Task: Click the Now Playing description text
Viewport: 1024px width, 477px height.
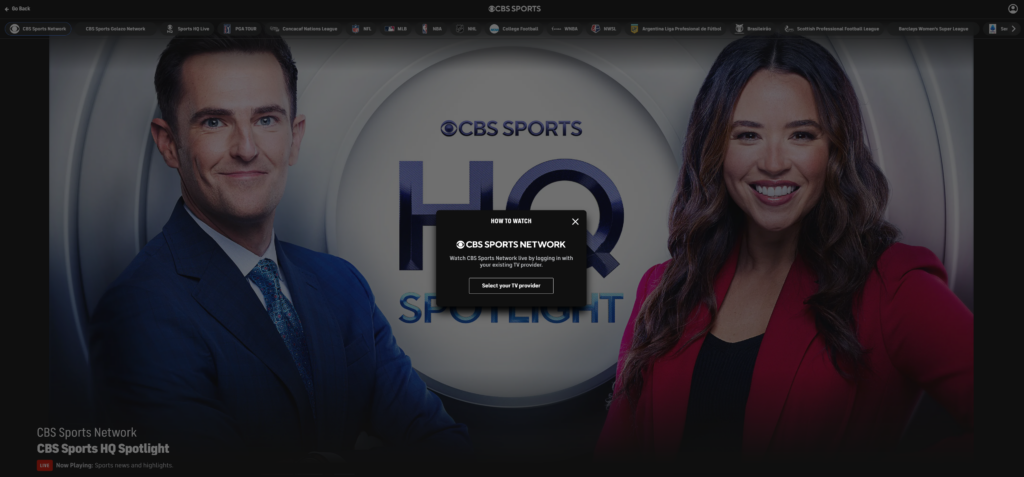Action: [x=114, y=465]
